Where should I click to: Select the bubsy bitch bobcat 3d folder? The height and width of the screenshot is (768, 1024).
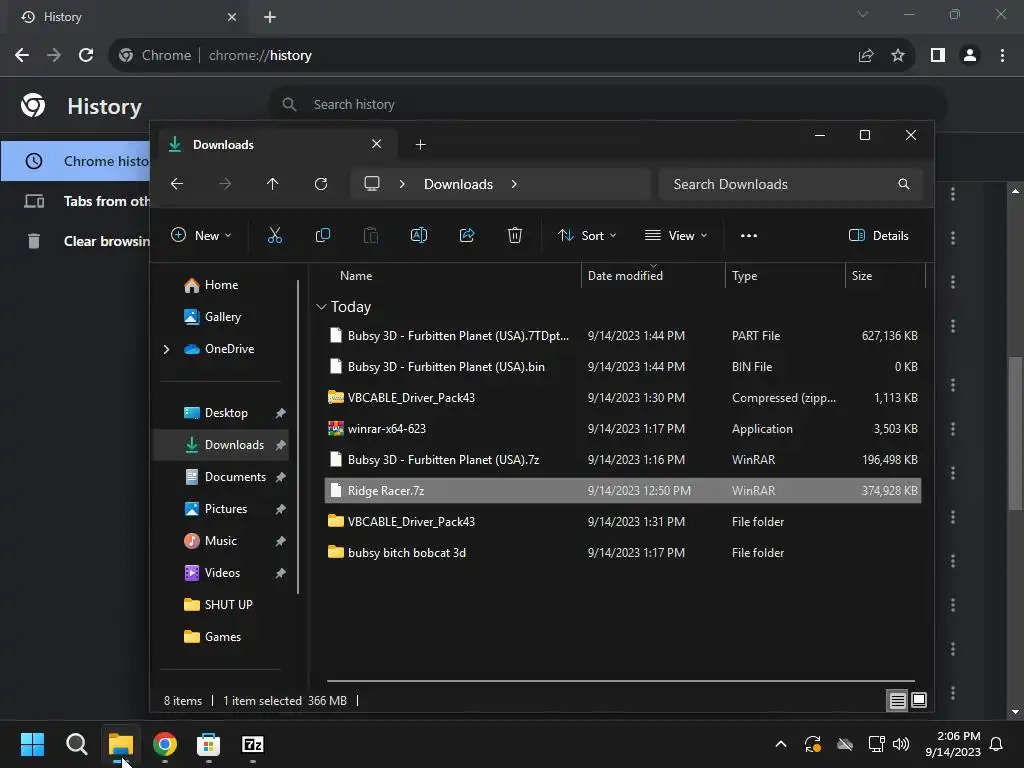coord(623,553)
